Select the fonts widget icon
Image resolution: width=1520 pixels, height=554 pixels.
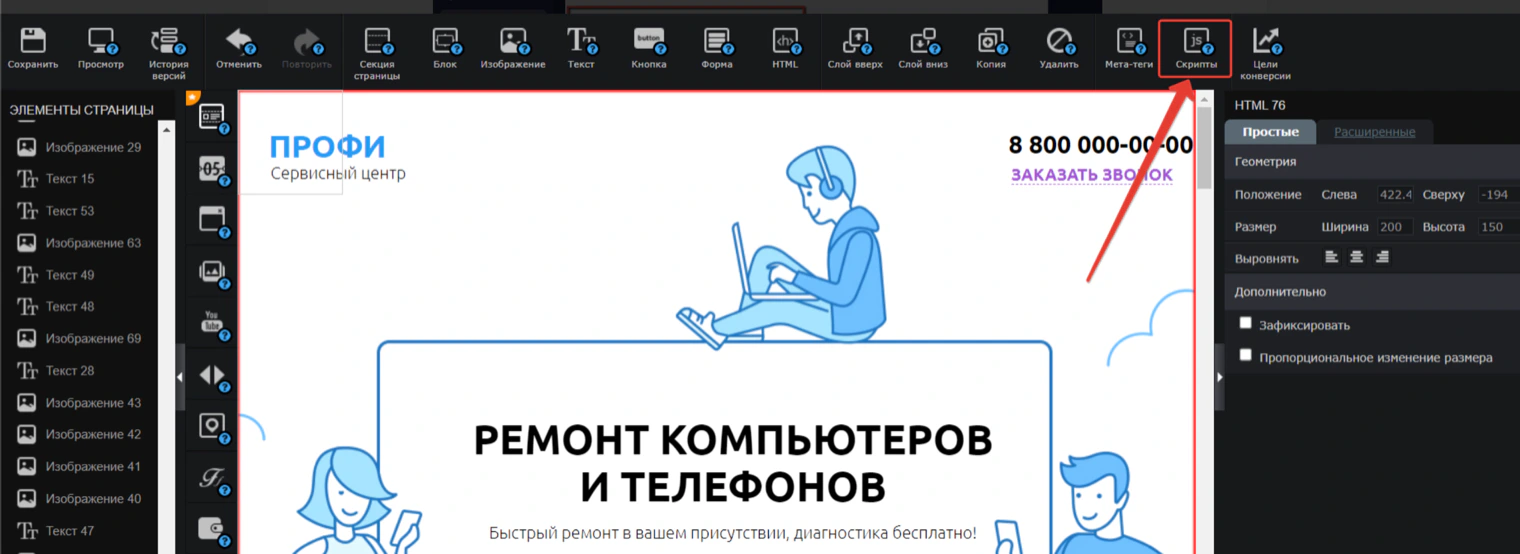pos(213,479)
